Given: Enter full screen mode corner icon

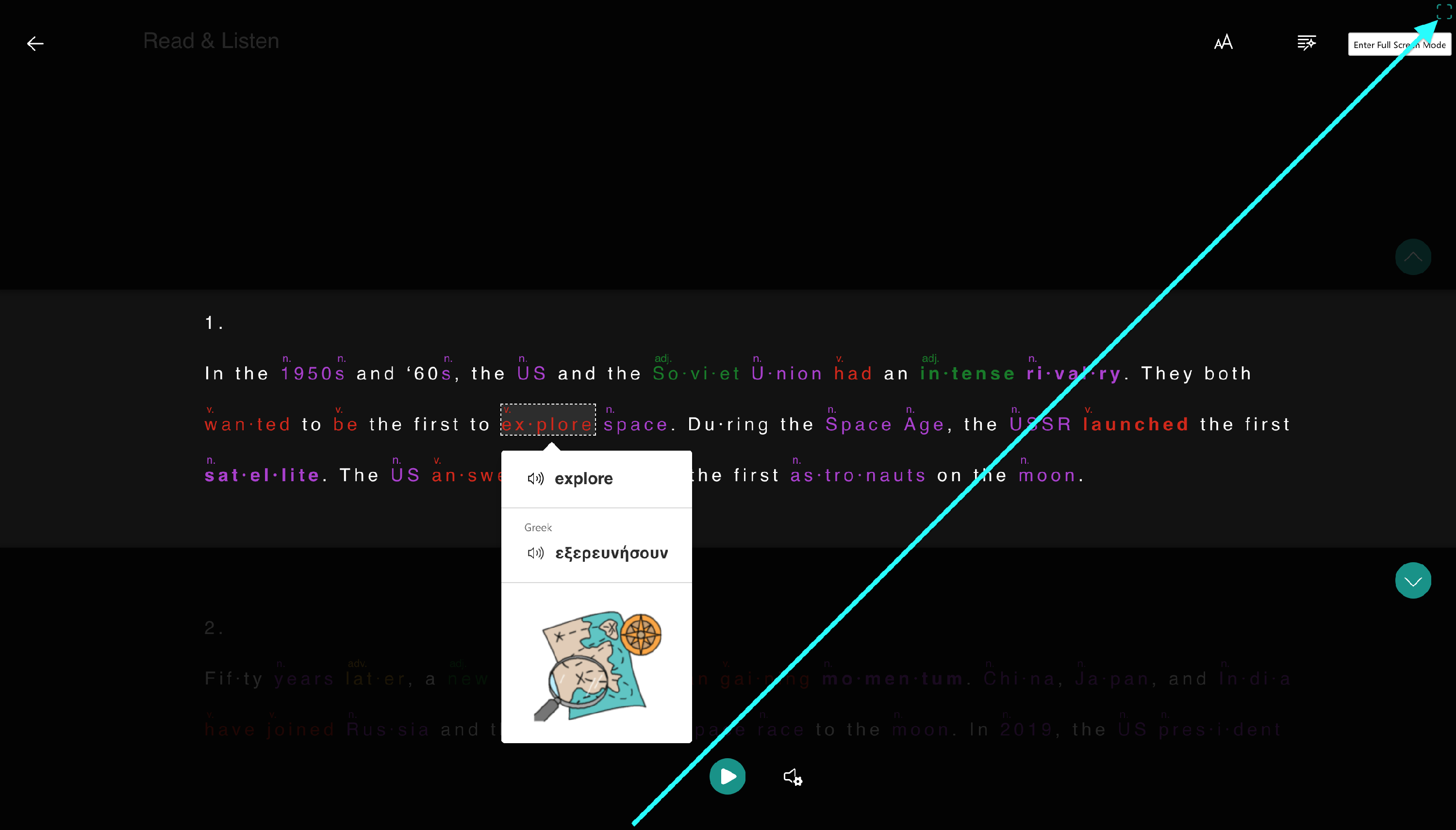Looking at the screenshot, I should (1443, 12).
